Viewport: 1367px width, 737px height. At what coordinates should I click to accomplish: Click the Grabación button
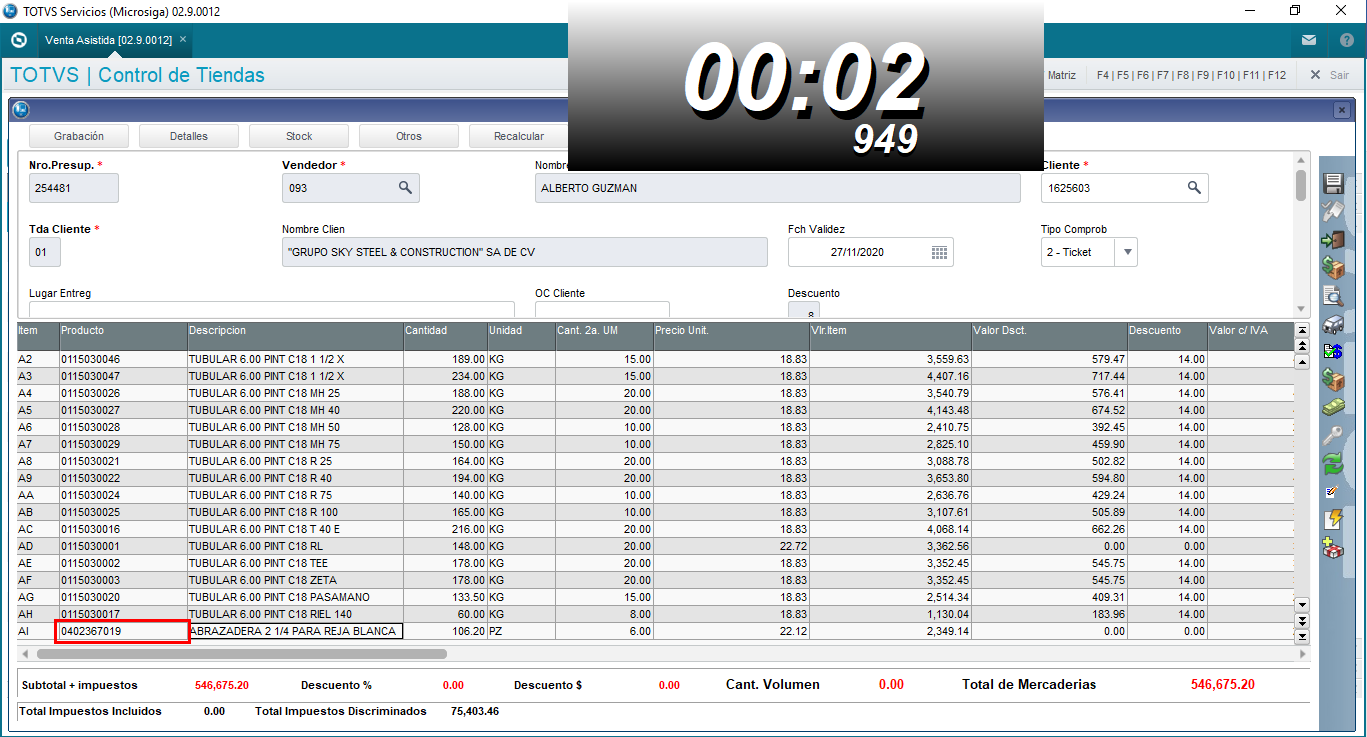point(79,136)
